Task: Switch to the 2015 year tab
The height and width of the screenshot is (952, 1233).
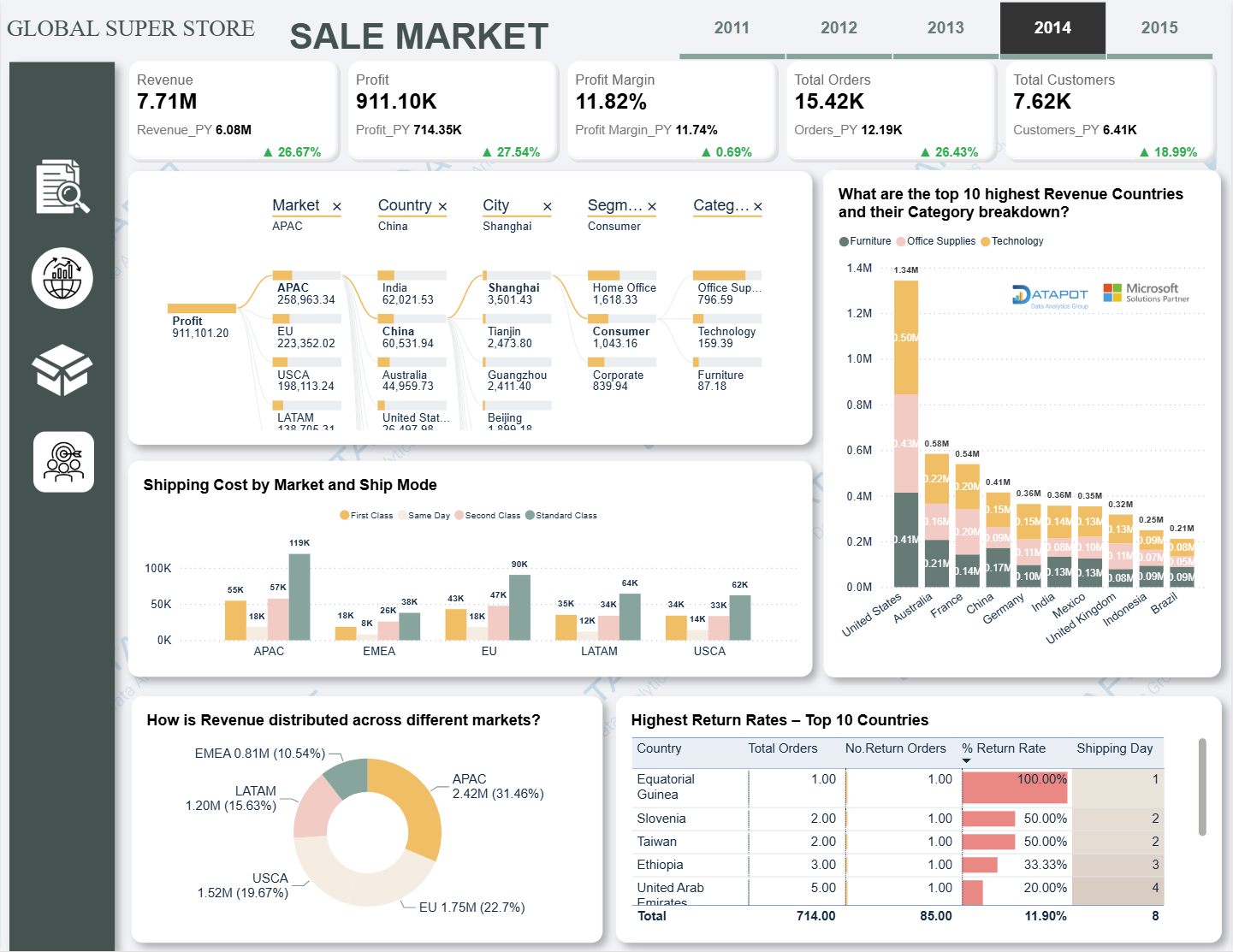Action: coord(1159,28)
